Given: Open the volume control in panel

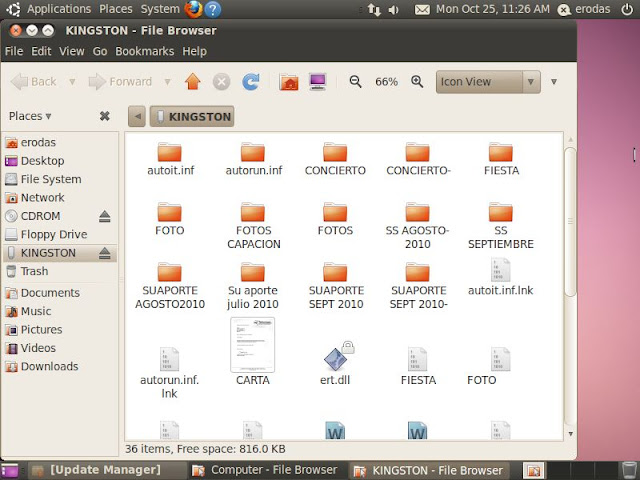Looking at the screenshot, I should click(x=393, y=10).
